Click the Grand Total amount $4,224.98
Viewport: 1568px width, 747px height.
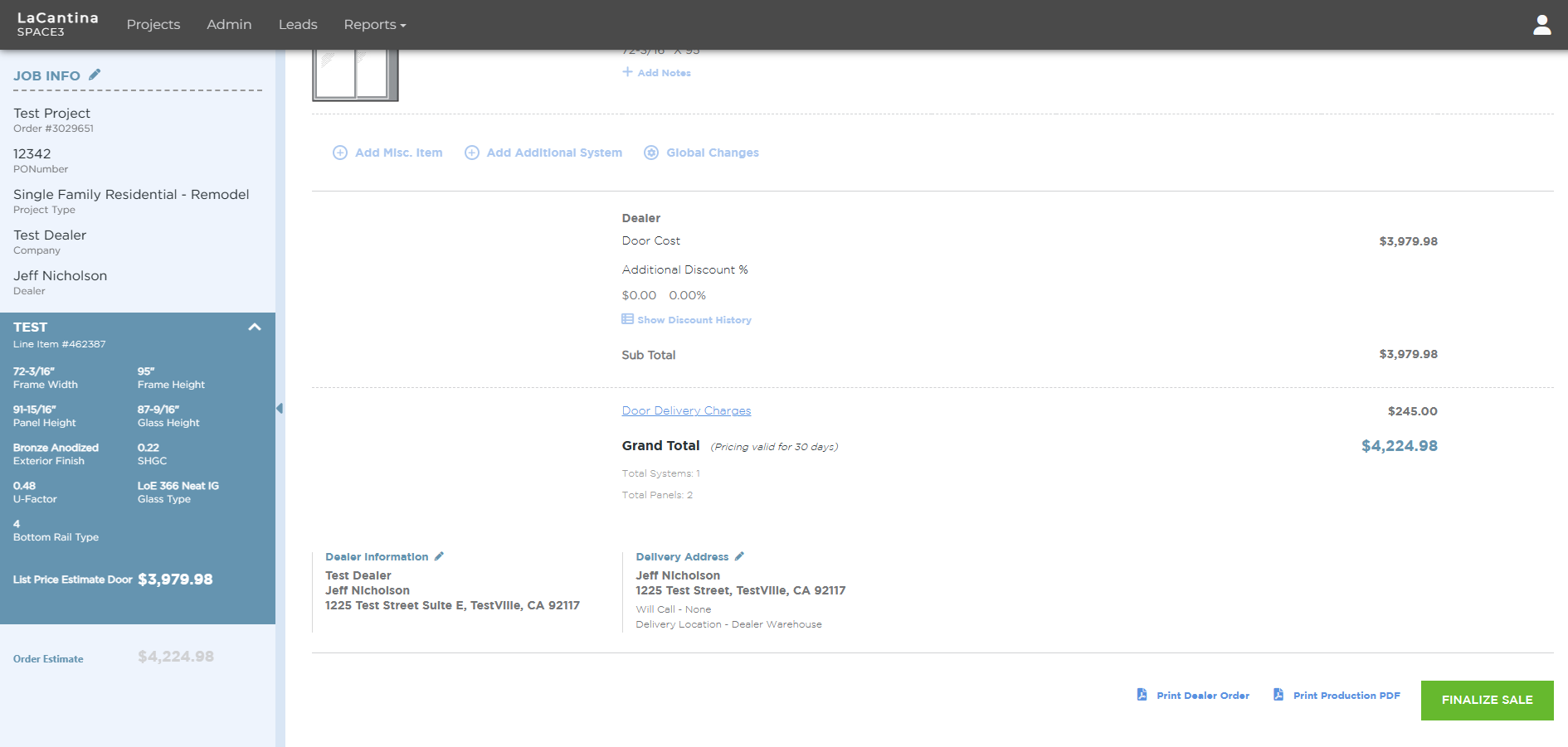pyautogui.click(x=1399, y=446)
